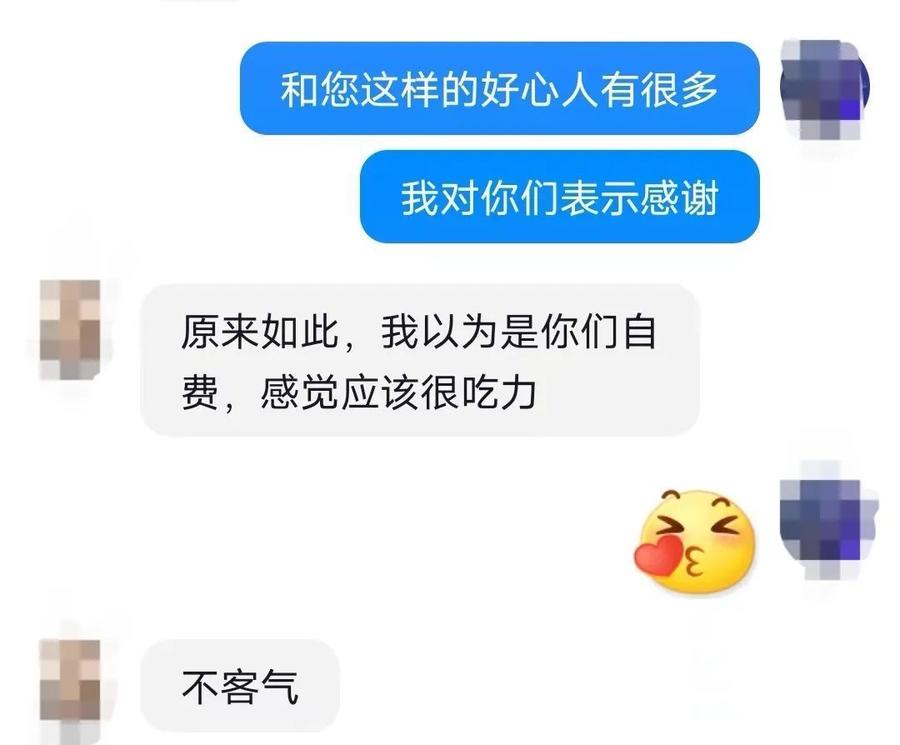900x745 pixels.
Task: Click the word 感谢 in blue bubble
Action: tap(680, 197)
